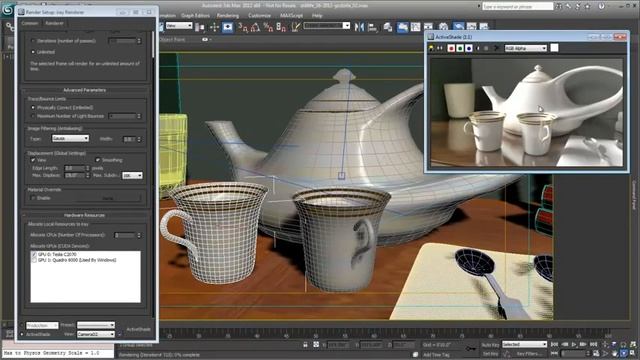Open the RGB Alpha channel dropdown

526,48
